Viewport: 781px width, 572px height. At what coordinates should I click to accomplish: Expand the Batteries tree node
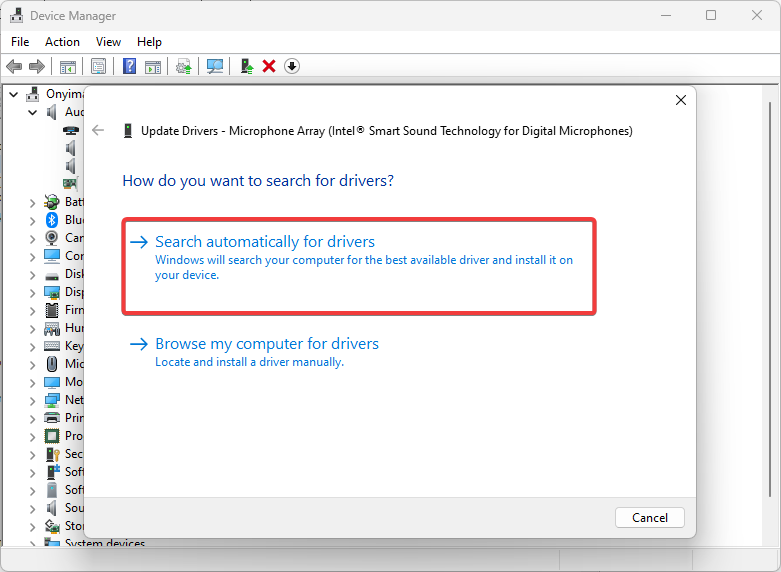32,203
